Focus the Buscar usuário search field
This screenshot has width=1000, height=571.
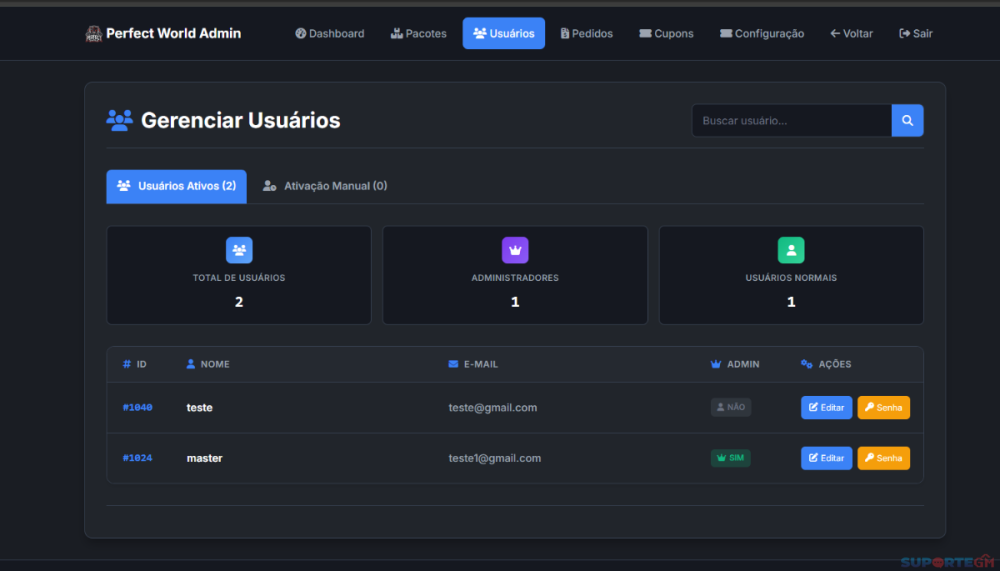tap(791, 121)
